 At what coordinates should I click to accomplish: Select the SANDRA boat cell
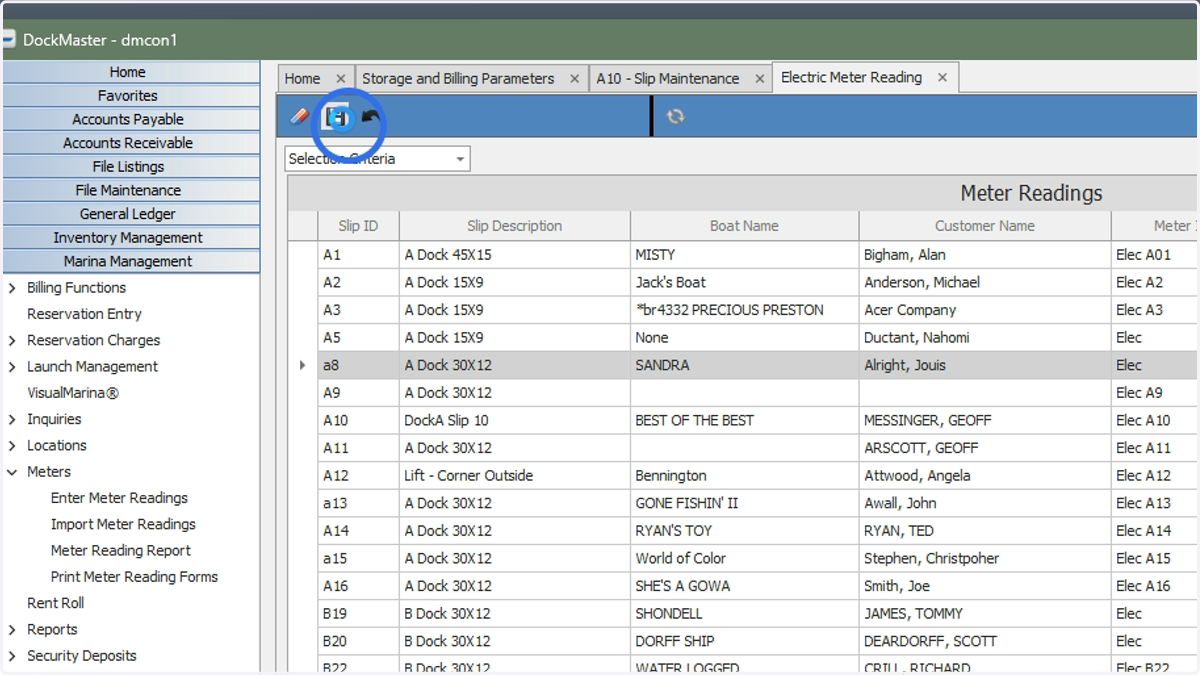(x=744, y=365)
